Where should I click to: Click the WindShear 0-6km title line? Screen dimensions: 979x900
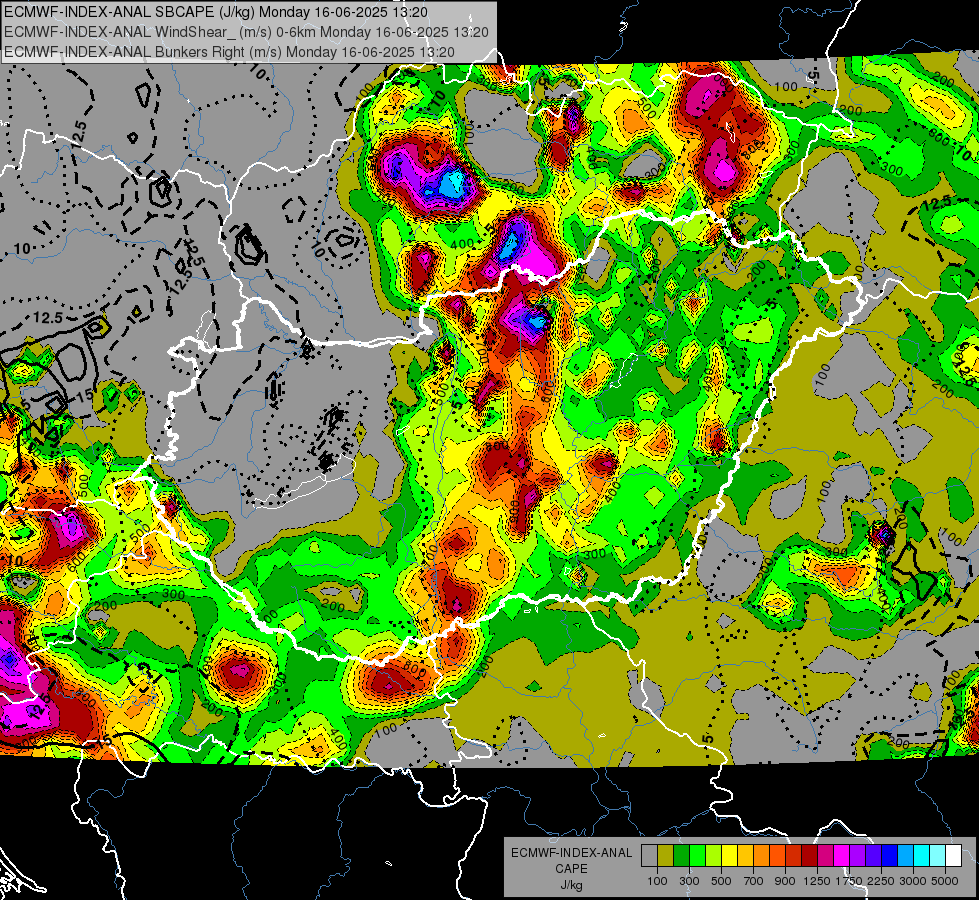(247, 32)
